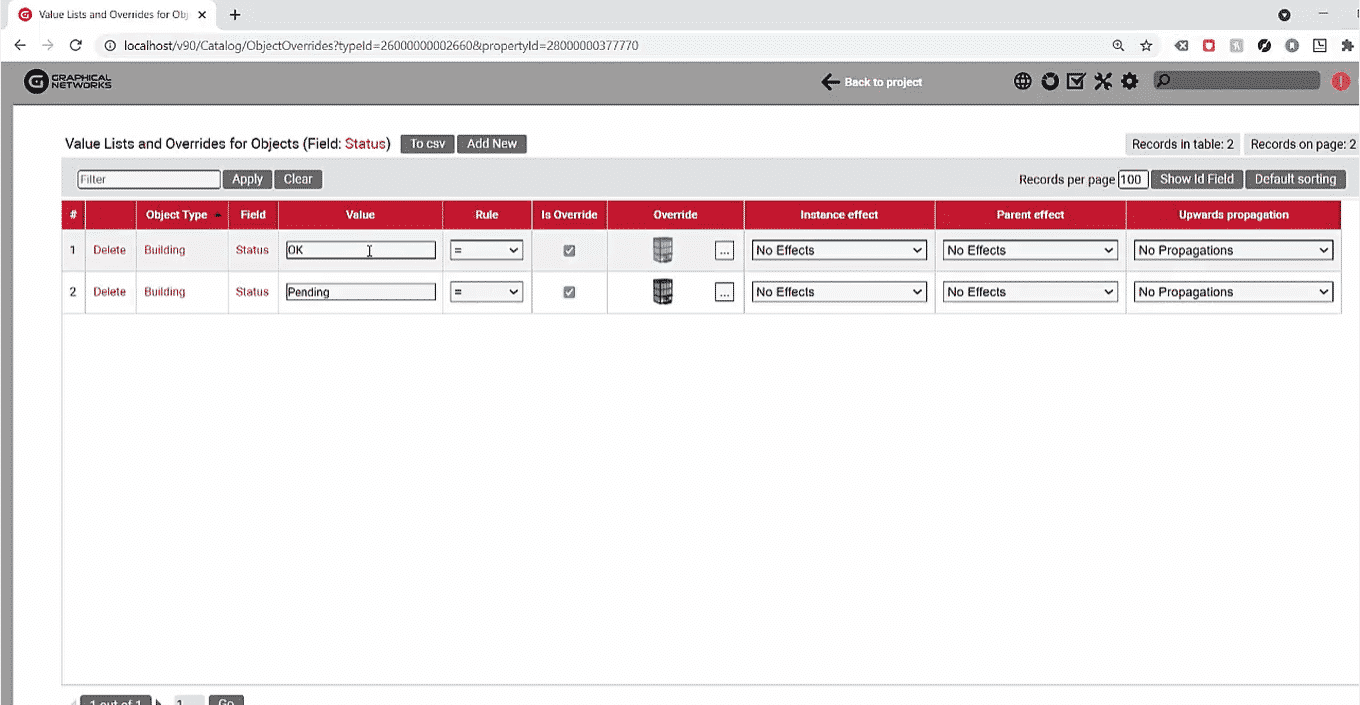
Task: Click the Instance effect column header
Action: (x=839, y=215)
